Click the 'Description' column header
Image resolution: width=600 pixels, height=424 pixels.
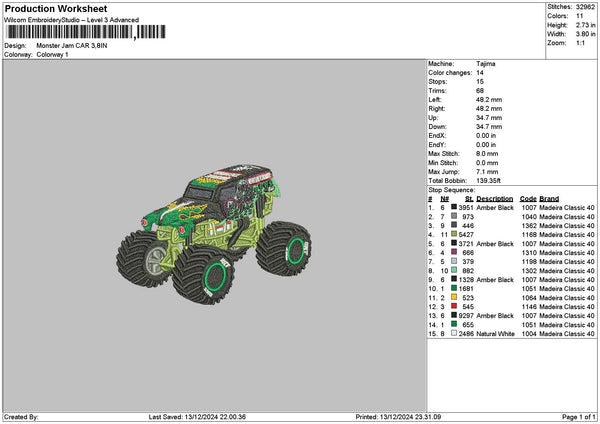click(495, 199)
